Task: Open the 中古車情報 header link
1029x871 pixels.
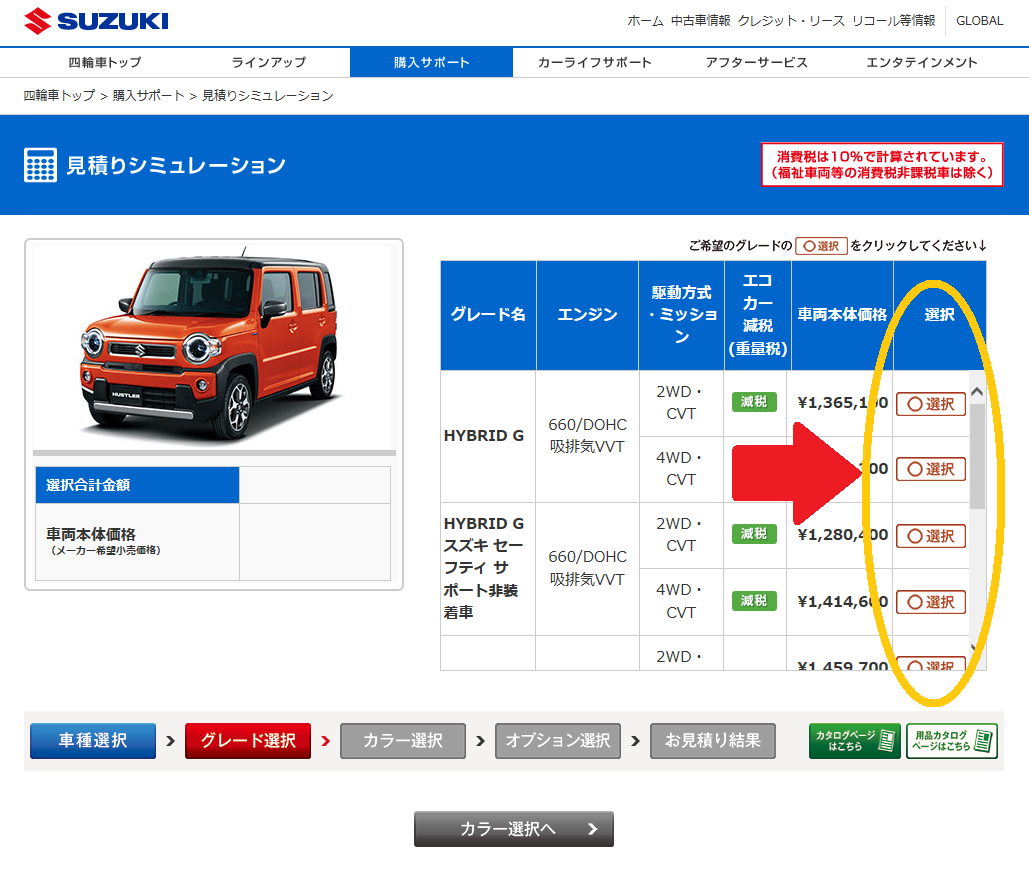Action: pyautogui.click(x=700, y=21)
